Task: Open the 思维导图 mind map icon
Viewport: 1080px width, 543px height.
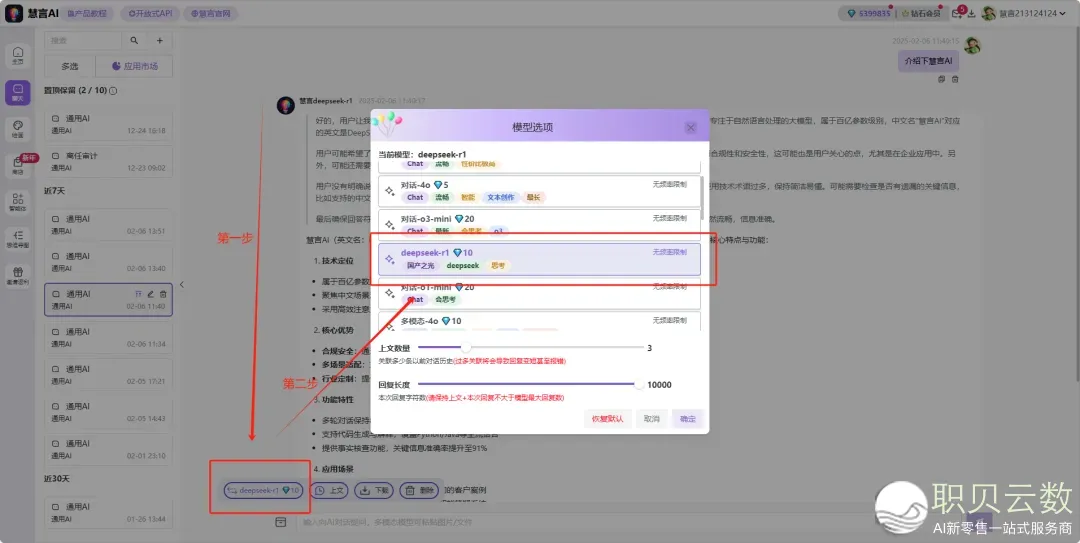Action: [18, 238]
